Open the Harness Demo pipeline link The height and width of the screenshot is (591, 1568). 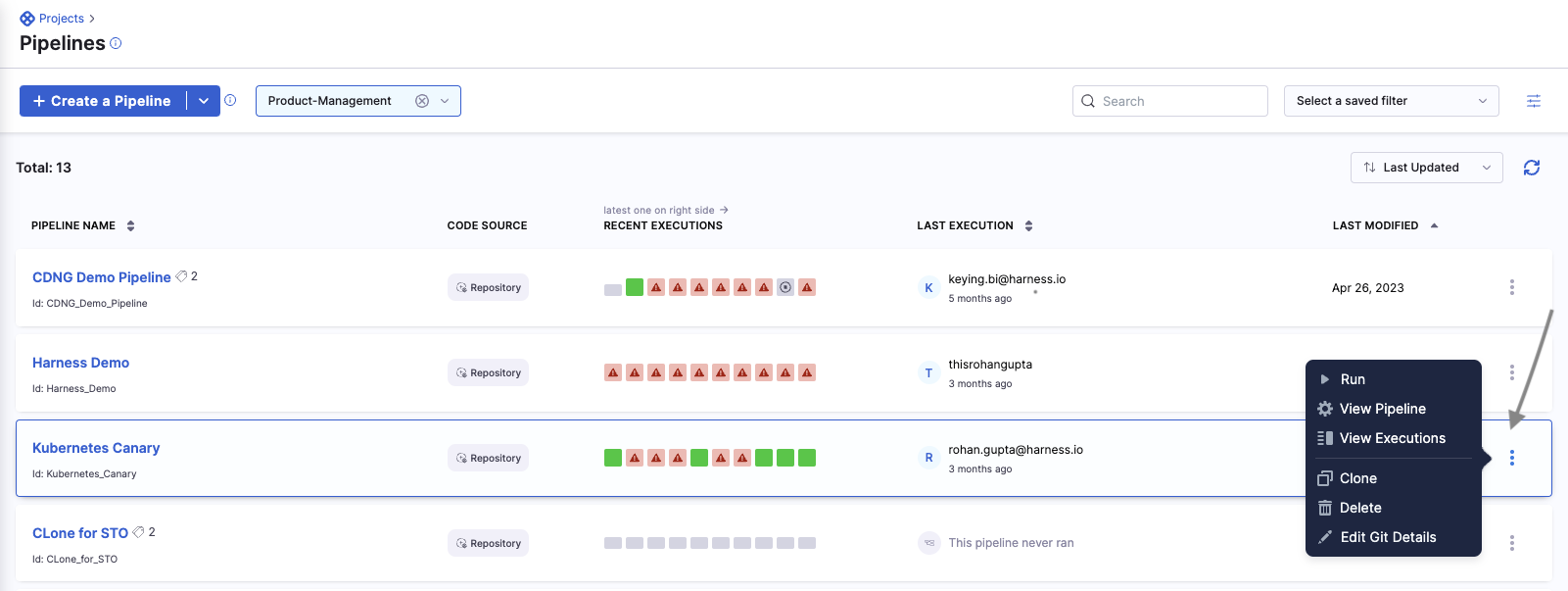[x=80, y=363]
